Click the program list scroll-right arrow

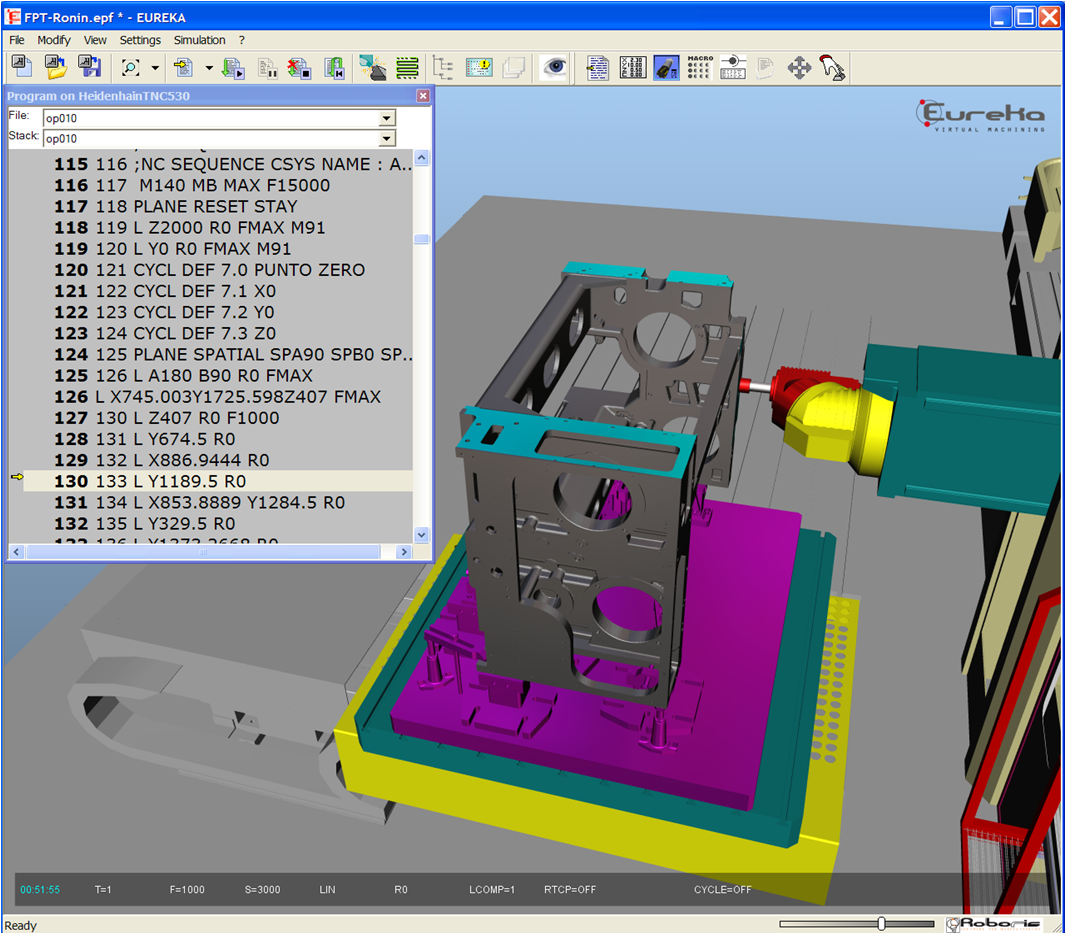coord(404,552)
